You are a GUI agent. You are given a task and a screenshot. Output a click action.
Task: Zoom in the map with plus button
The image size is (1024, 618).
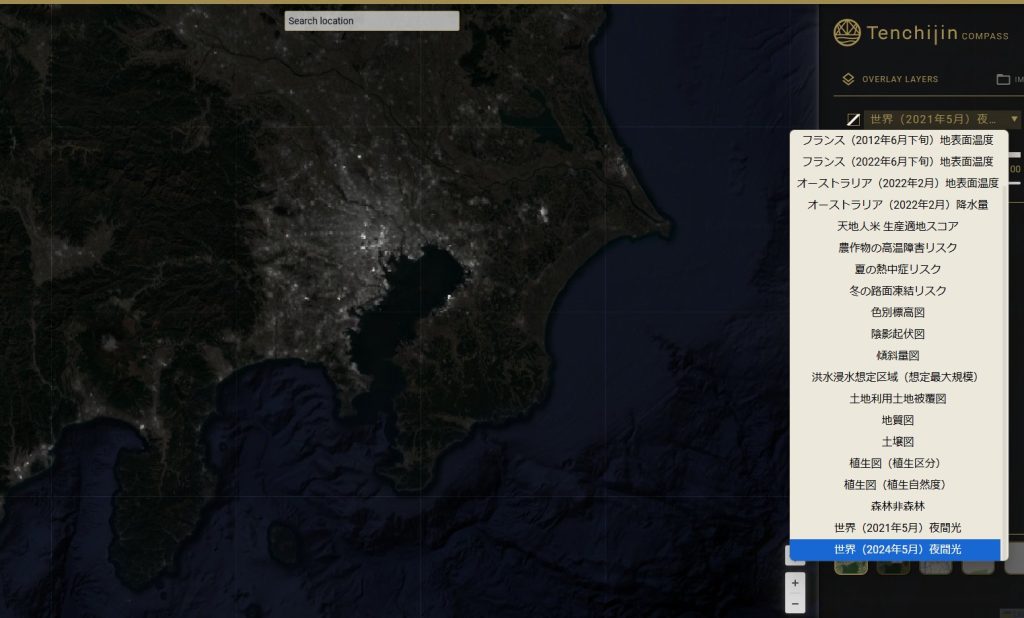point(795,583)
